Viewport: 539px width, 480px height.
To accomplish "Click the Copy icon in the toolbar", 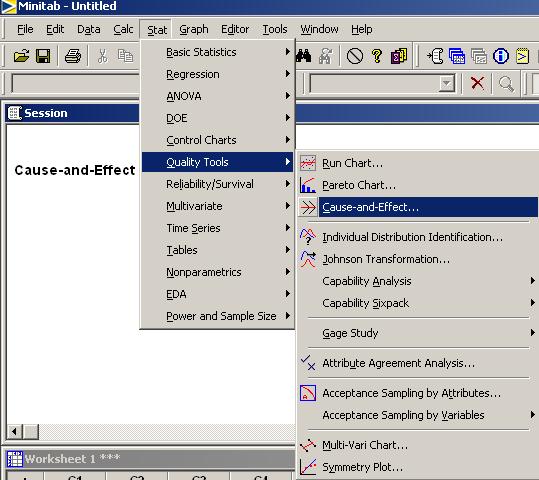I will click(125, 56).
